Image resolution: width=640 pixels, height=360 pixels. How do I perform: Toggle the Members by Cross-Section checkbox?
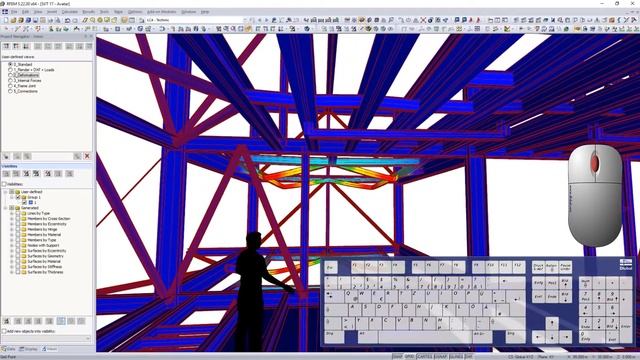click(x=18, y=218)
